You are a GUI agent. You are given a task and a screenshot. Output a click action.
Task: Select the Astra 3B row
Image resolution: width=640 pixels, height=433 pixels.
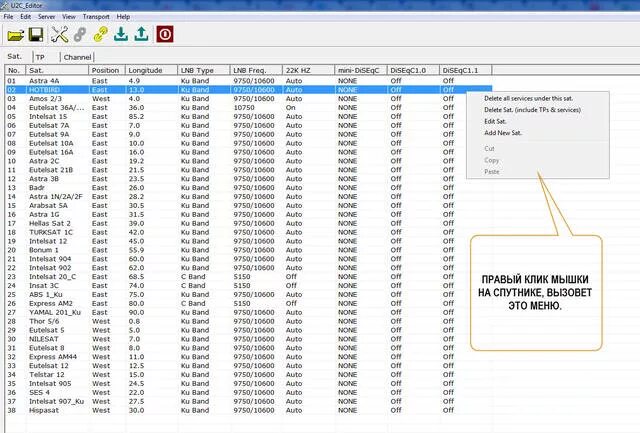pos(248,179)
